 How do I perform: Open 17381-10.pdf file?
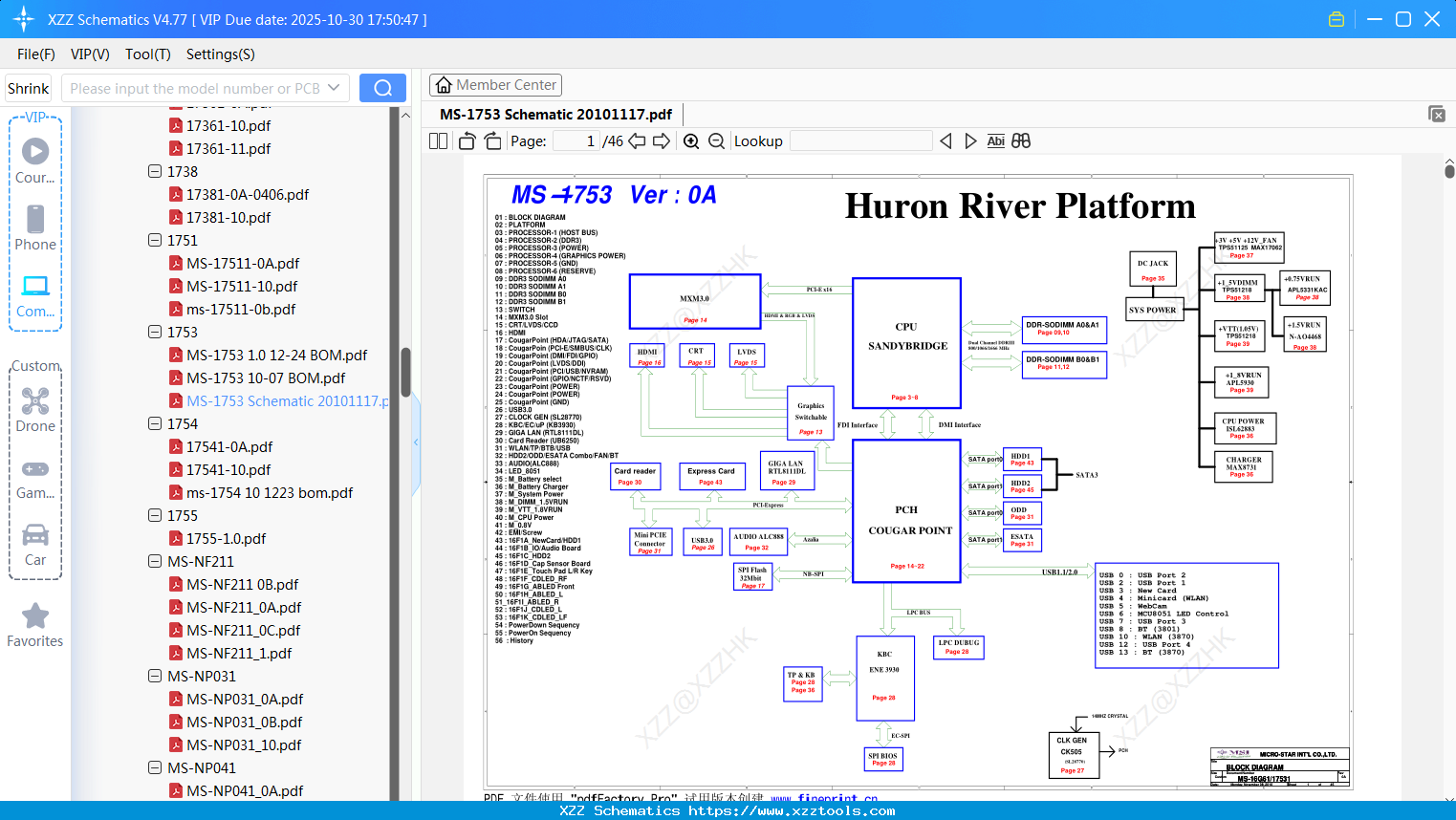[228, 218]
